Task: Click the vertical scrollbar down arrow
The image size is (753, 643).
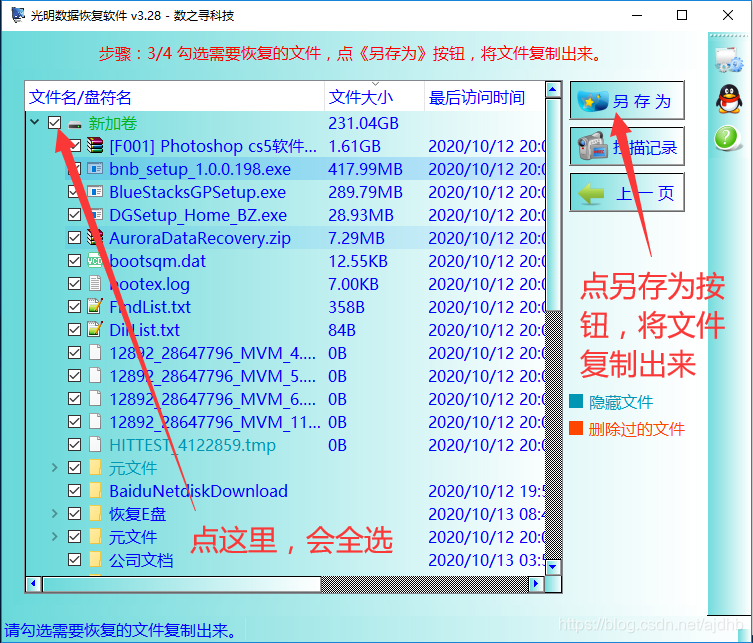Action: click(553, 567)
